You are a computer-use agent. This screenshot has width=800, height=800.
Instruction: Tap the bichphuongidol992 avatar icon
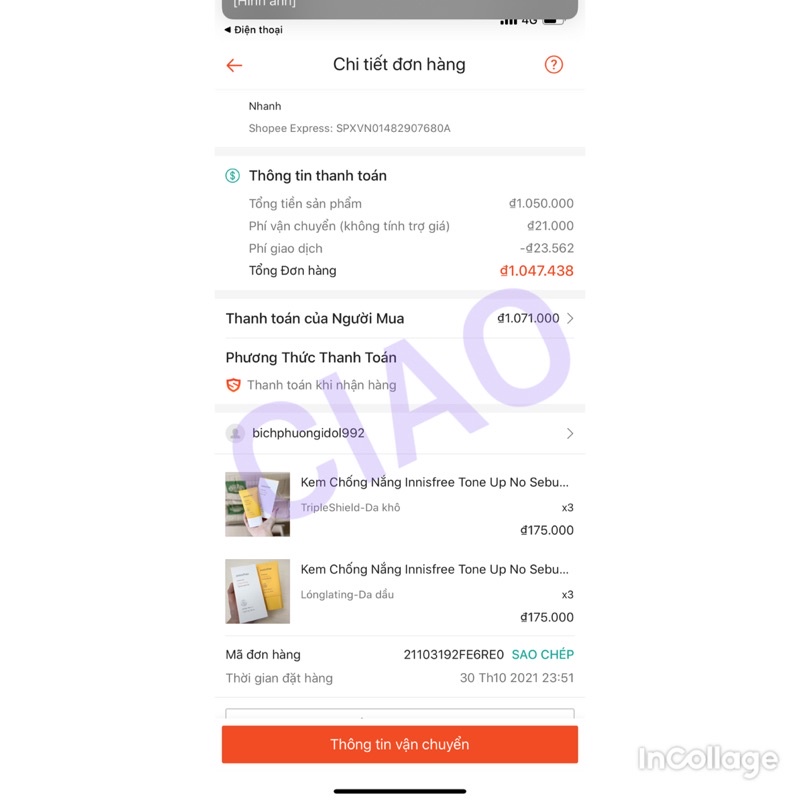235,434
